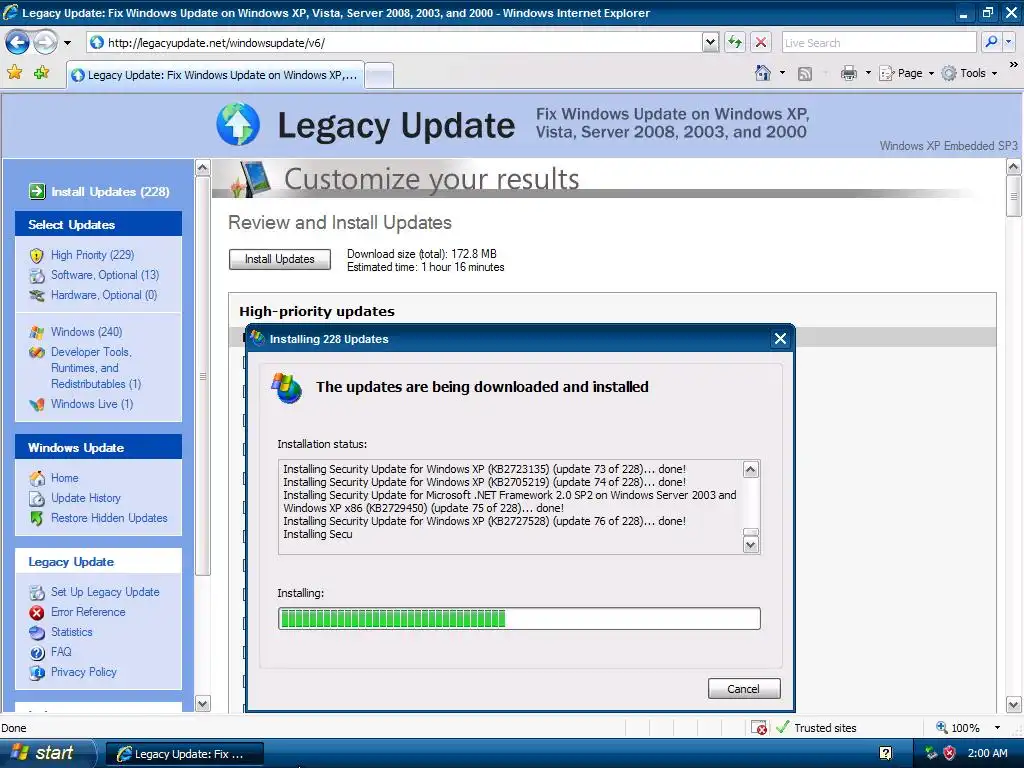This screenshot has width=1024, height=768.
Task: Open Developer Tools, Runtimes, and Redistributables
Action: pyautogui.click(x=96, y=368)
